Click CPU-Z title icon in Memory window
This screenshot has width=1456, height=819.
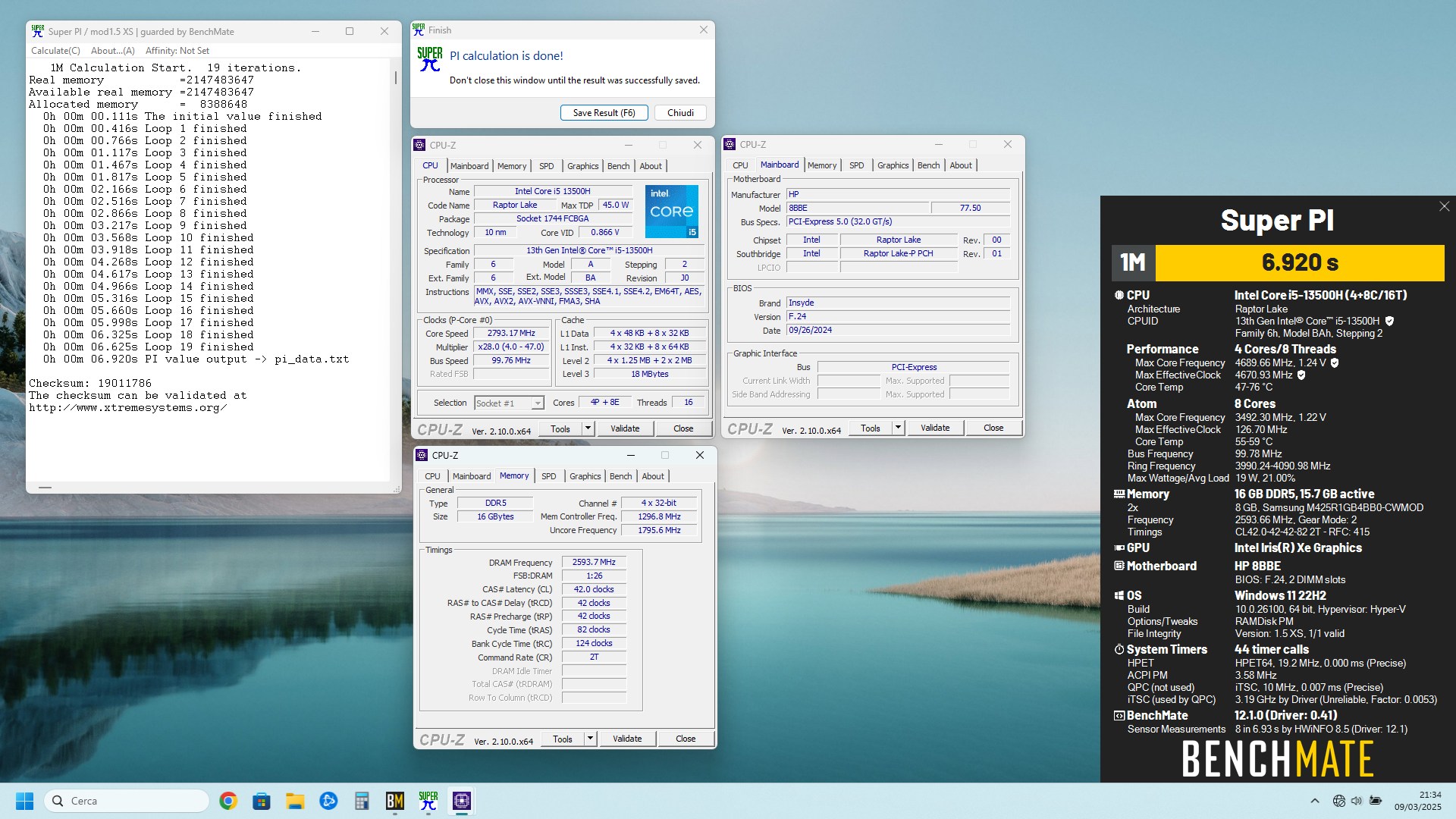coord(422,455)
